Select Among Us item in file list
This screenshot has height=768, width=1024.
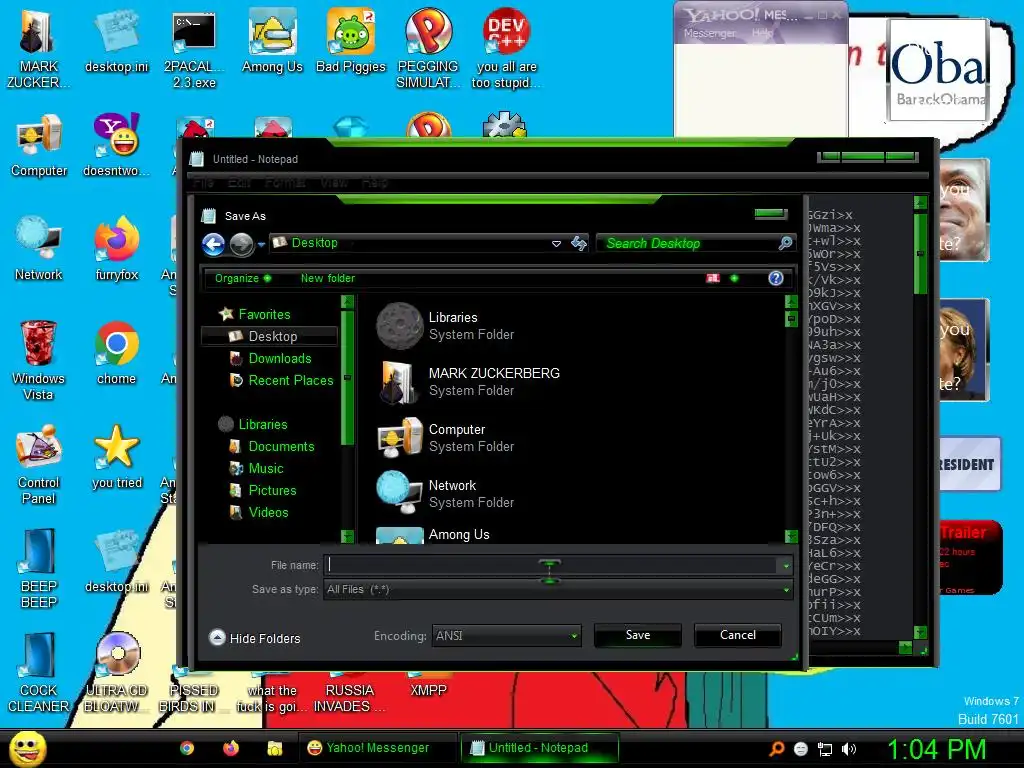tap(433, 535)
